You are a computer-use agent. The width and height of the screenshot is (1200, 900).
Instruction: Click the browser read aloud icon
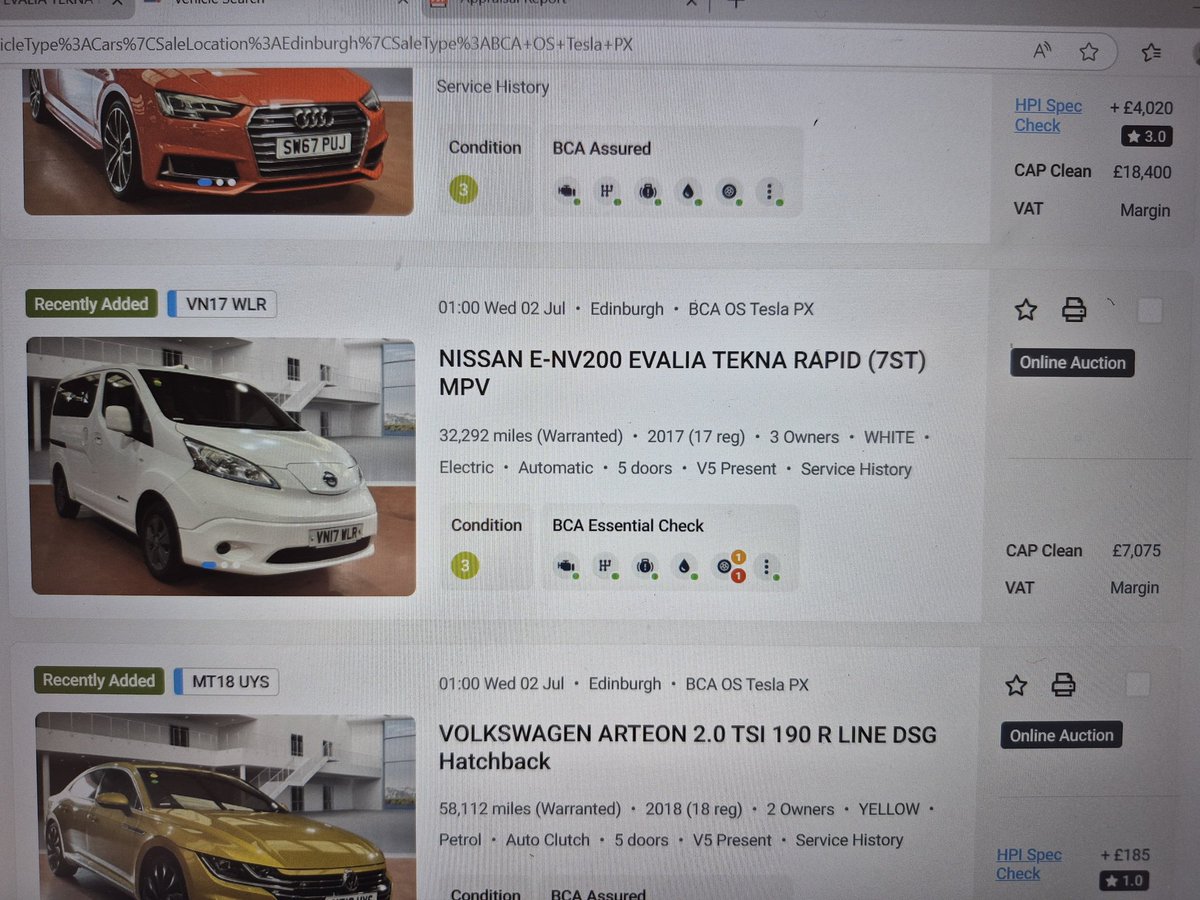(x=1042, y=51)
